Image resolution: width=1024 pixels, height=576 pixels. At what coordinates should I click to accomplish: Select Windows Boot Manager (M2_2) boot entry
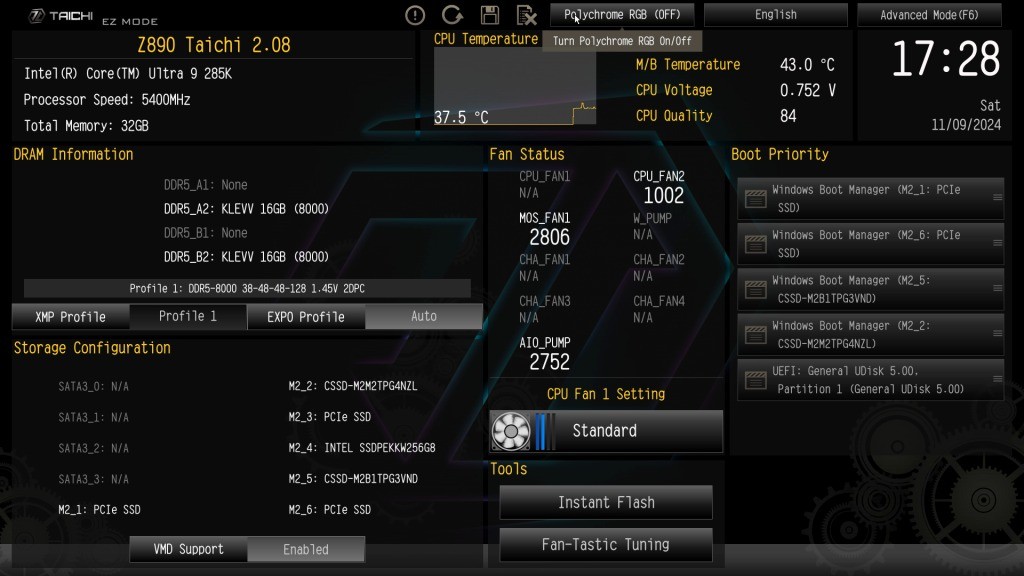tap(871, 334)
